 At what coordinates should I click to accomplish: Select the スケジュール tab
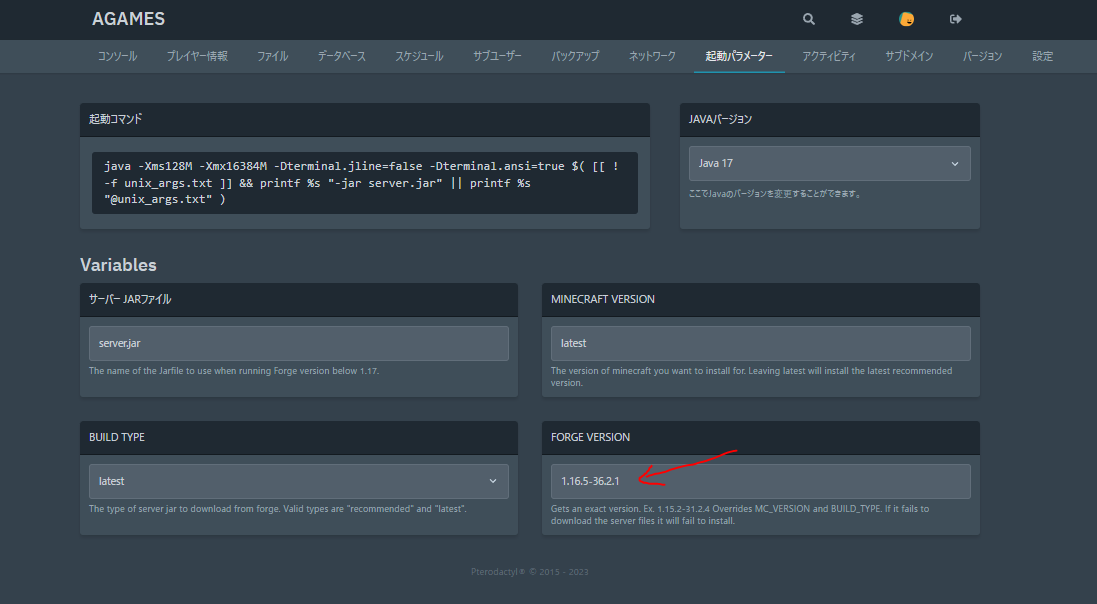click(418, 56)
